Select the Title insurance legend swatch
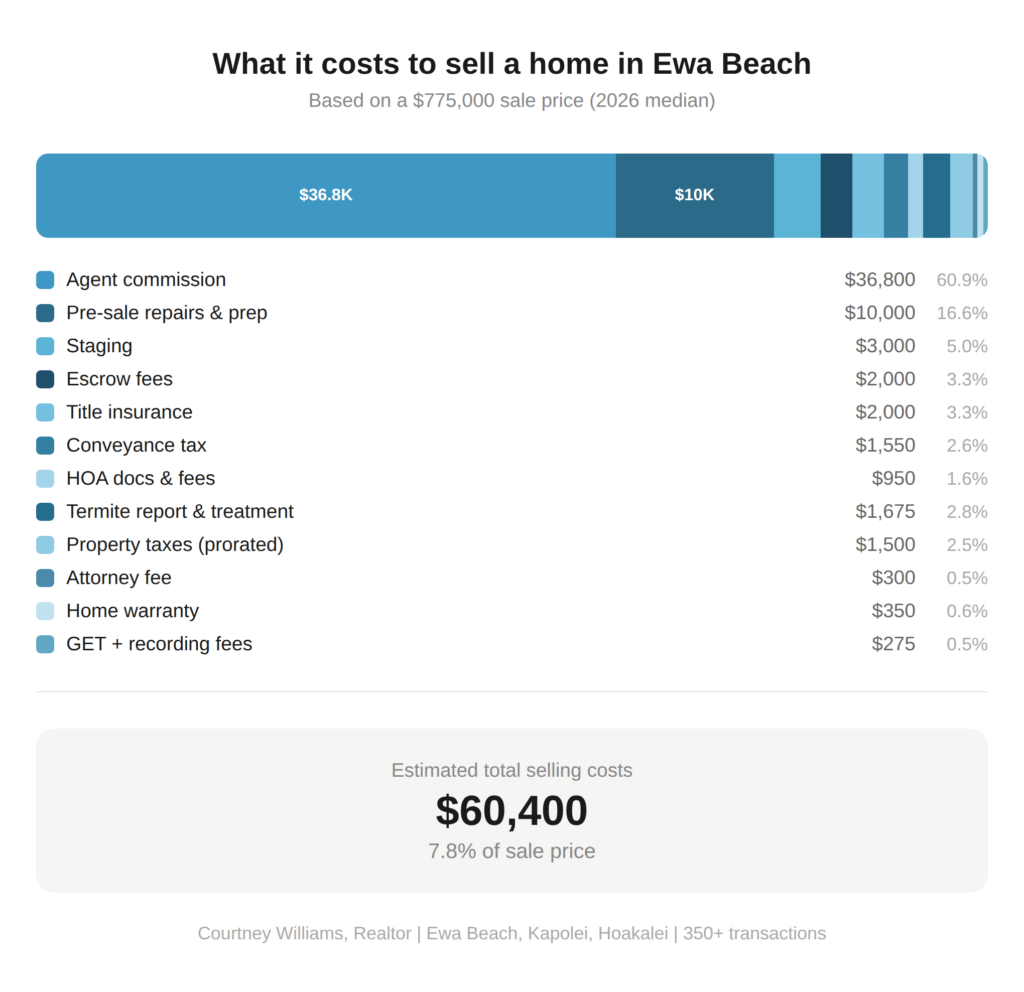Screen dimensions: 1024x992 45,412
